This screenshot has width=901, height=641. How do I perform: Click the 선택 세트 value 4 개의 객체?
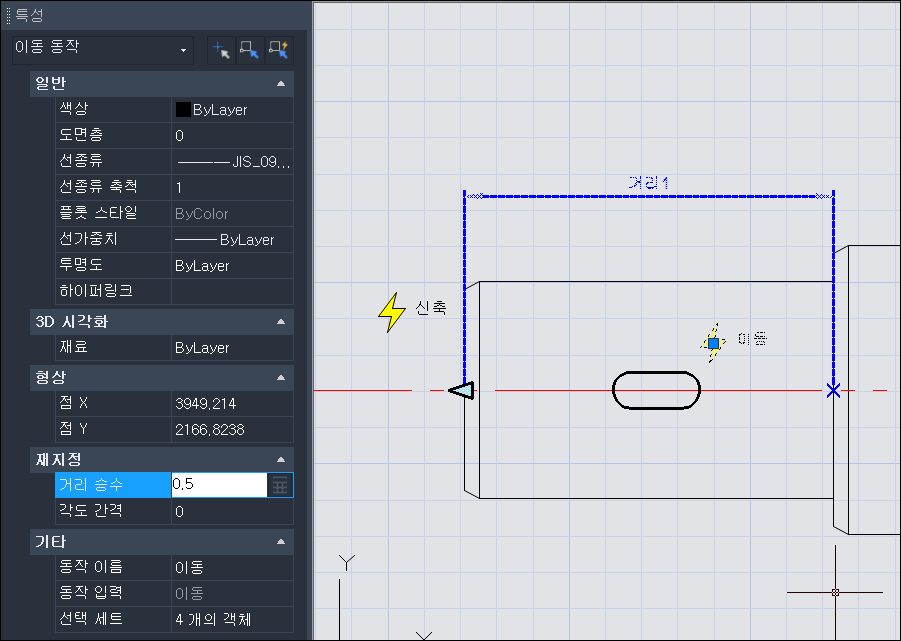coord(232,619)
